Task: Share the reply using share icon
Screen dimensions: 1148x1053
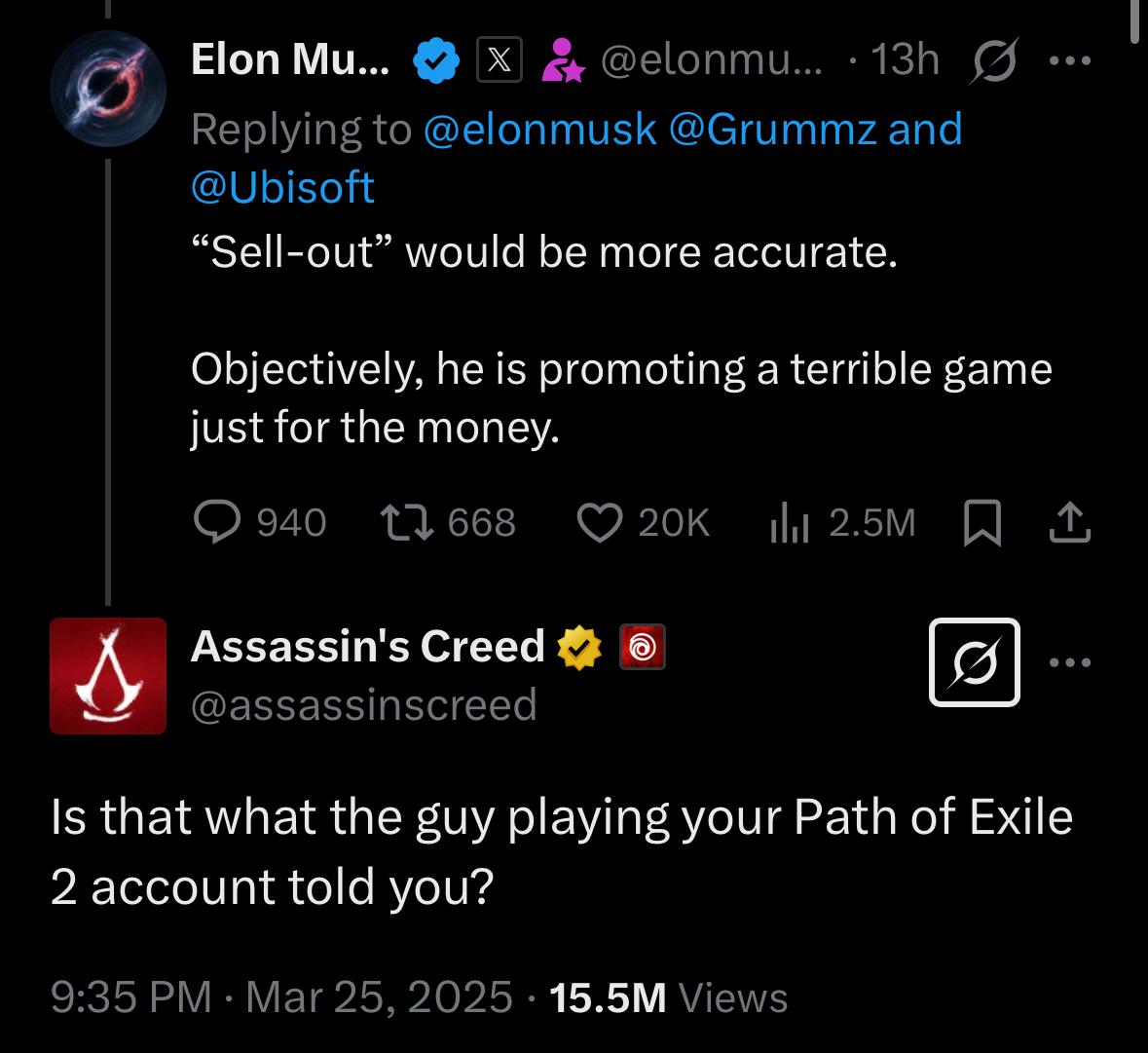Action: tap(1069, 523)
